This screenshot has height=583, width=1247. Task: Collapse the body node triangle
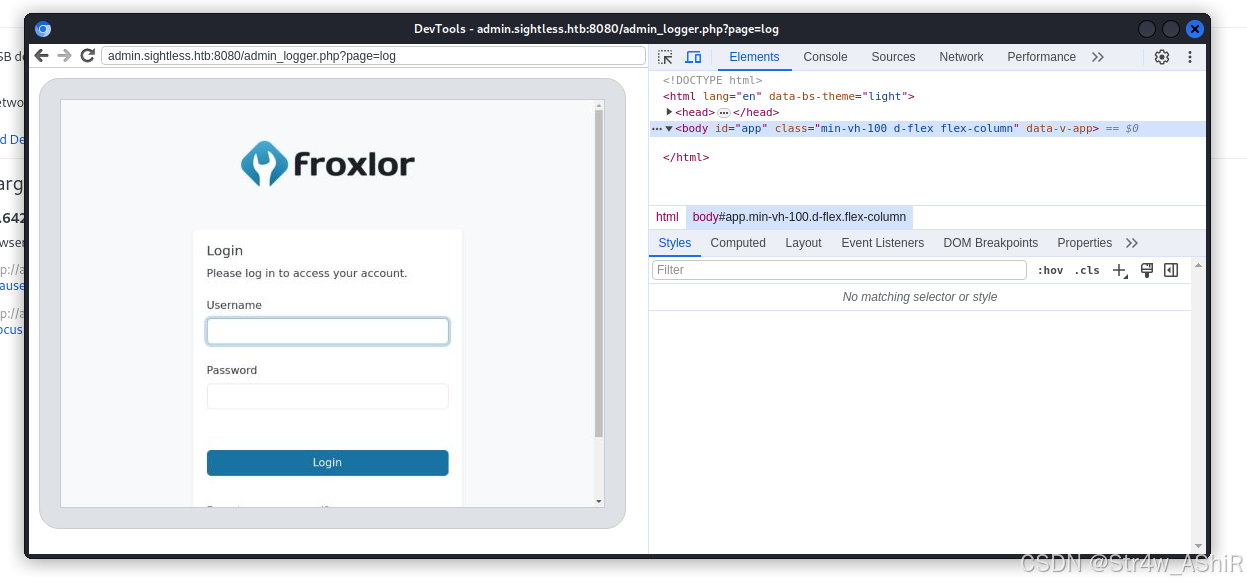click(669, 129)
